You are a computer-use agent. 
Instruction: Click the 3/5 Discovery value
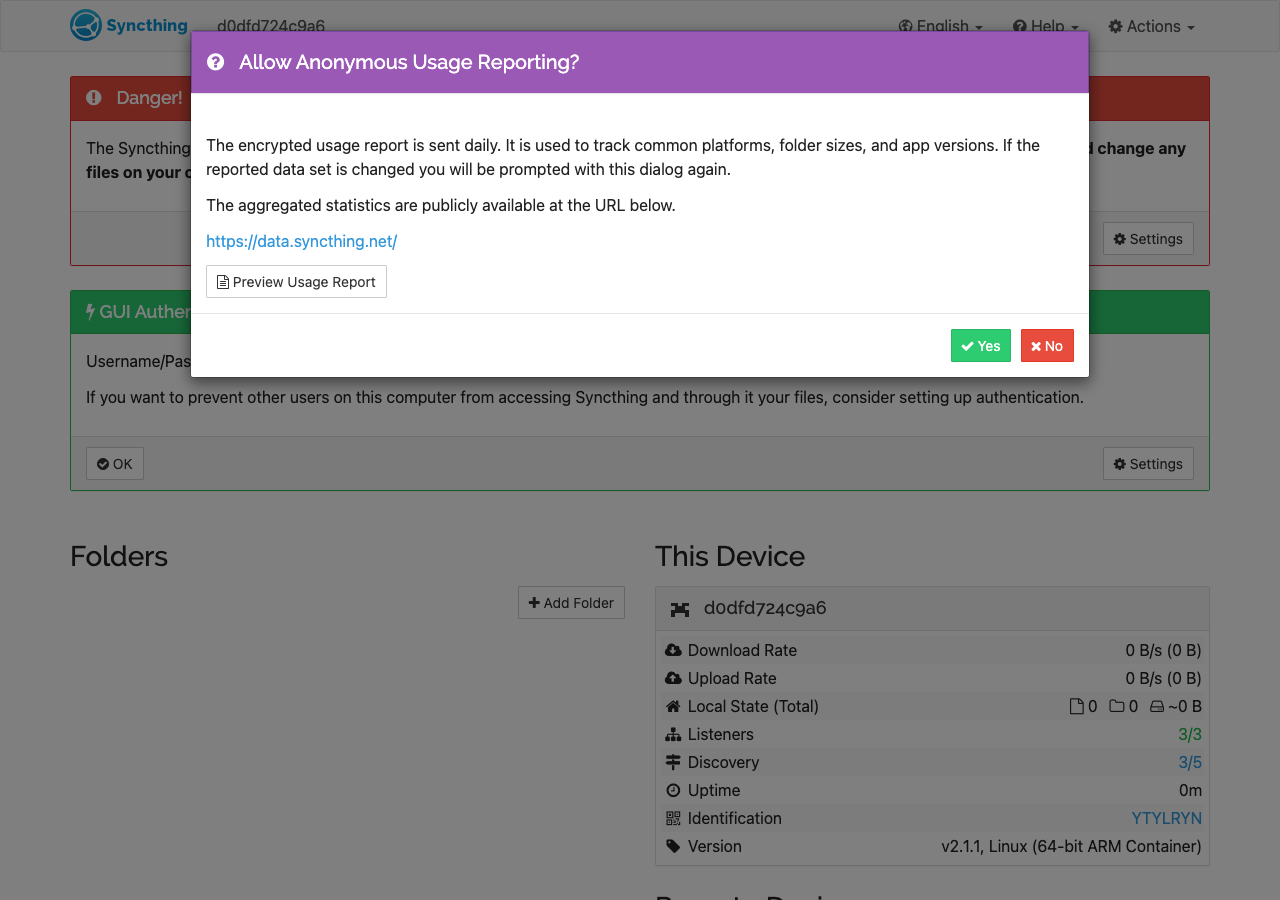(1190, 762)
